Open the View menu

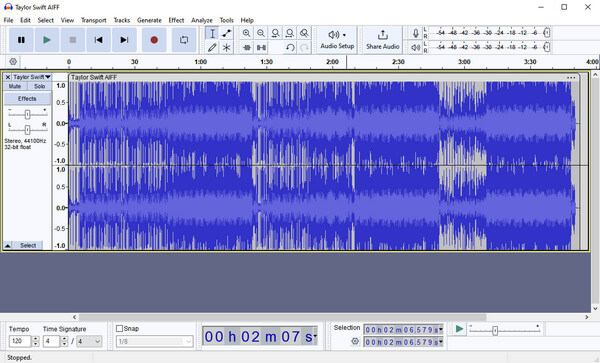(67, 20)
